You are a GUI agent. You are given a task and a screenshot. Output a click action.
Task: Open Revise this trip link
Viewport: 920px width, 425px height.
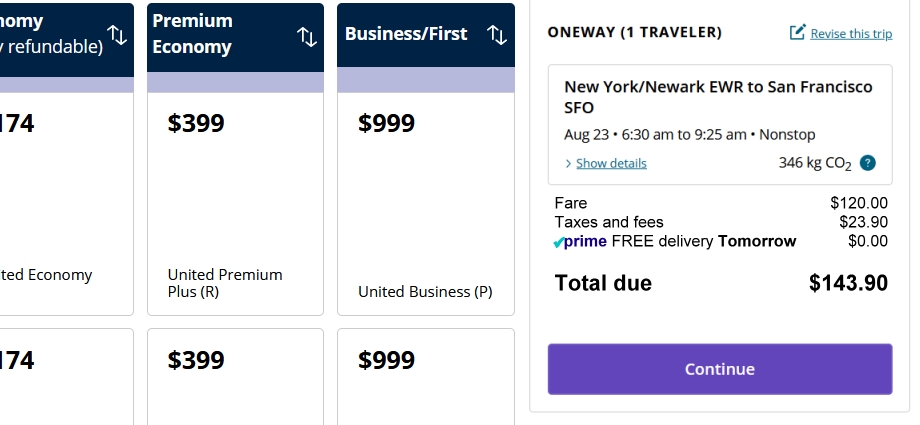pyautogui.click(x=851, y=34)
